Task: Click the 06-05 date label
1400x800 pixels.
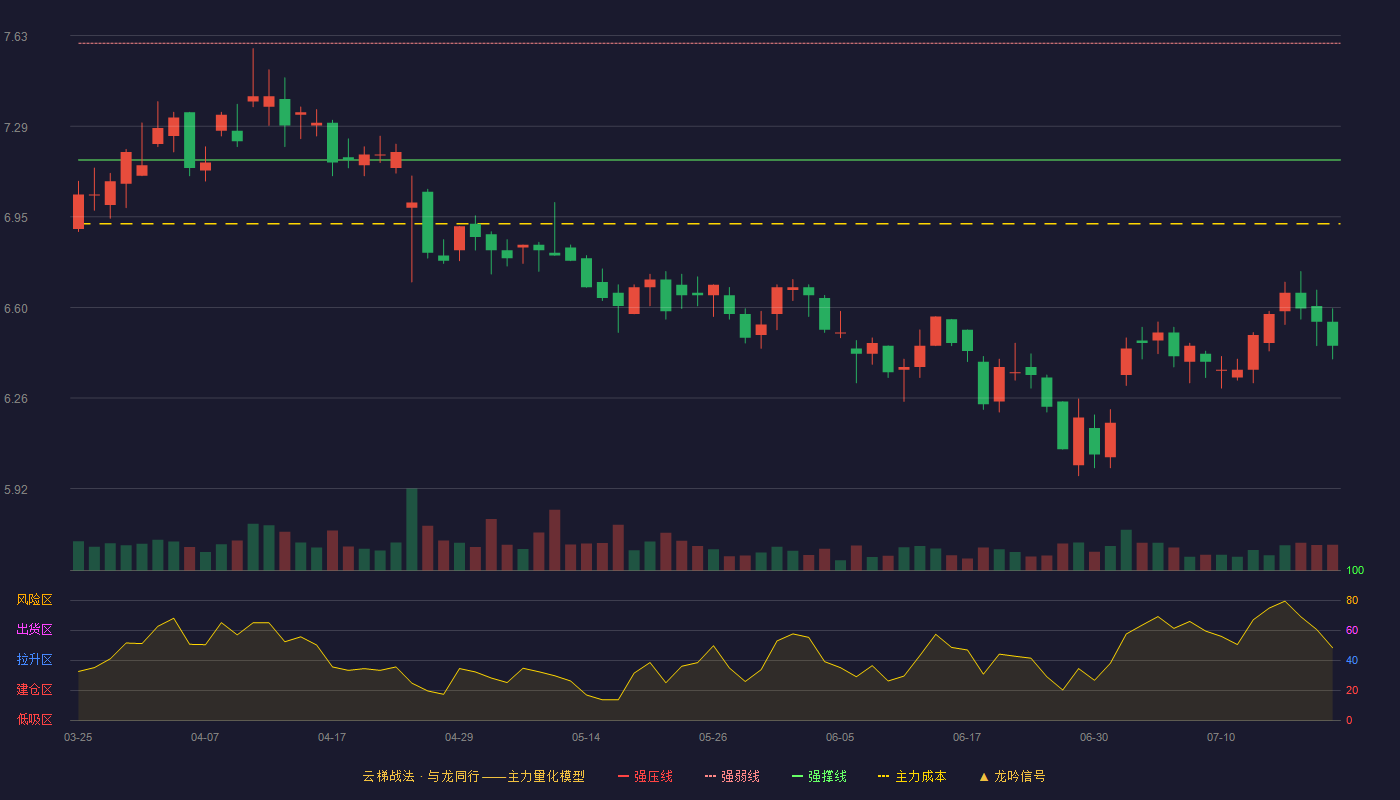Action: point(840,737)
